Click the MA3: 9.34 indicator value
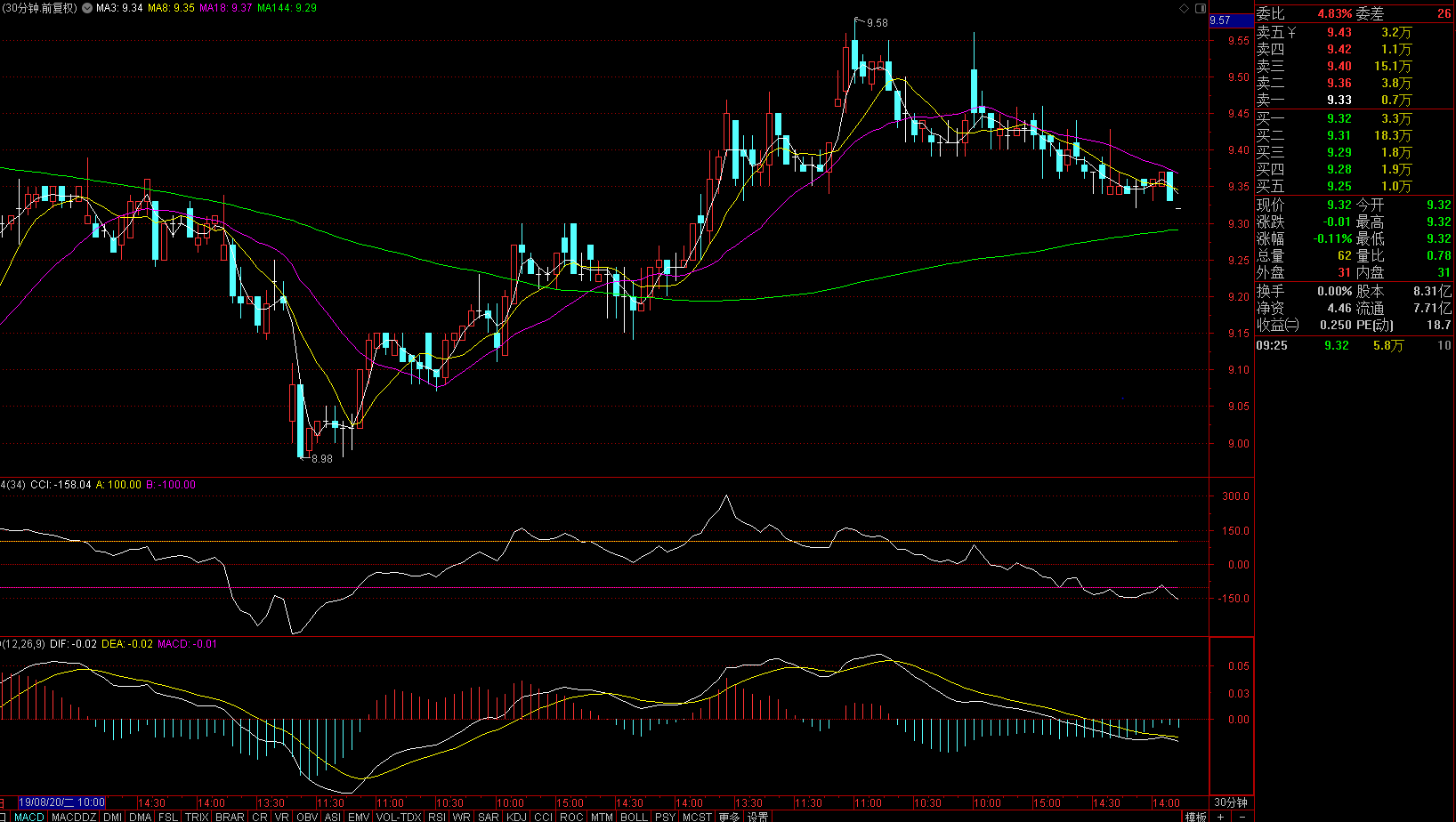This screenshot has width=1456, height=822. pos(119,8)
